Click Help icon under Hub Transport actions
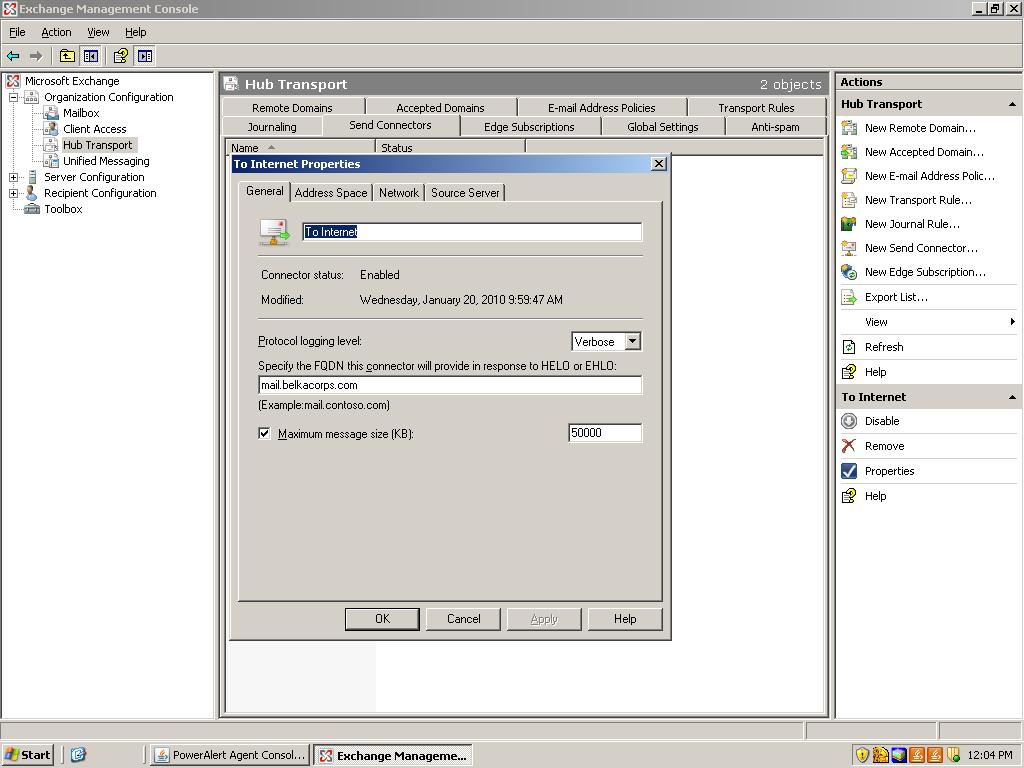1024x768 pixels. [x=849, y=372]
